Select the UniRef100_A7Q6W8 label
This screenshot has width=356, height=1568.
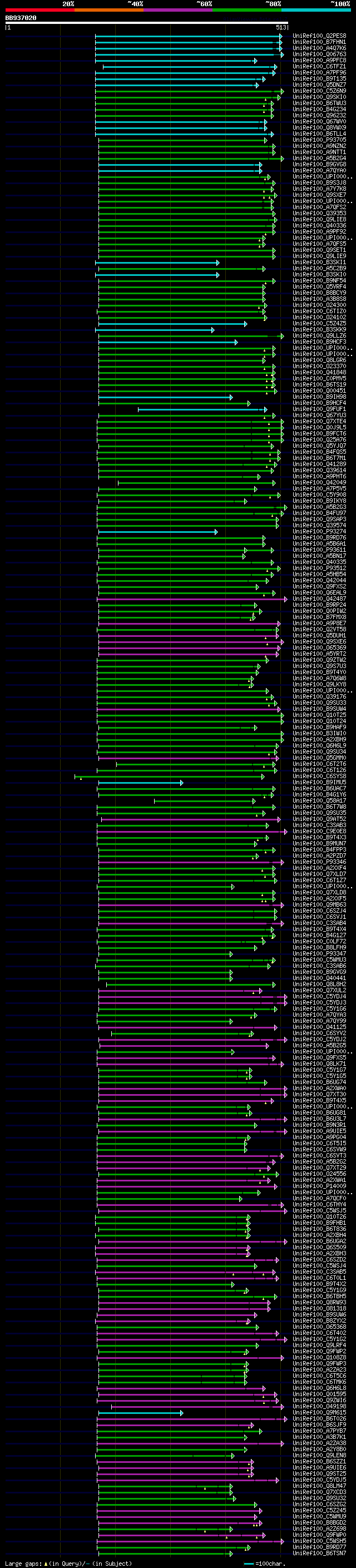tap(319, 679)
